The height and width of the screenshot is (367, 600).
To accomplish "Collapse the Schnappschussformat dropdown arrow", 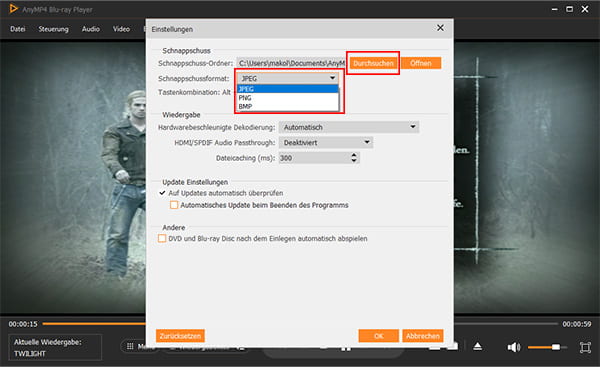I will pyautogui.click(x=332, y=78).
